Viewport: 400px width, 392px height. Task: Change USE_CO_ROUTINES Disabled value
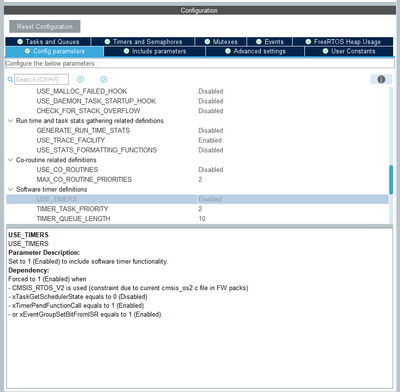tap(211, 170)
